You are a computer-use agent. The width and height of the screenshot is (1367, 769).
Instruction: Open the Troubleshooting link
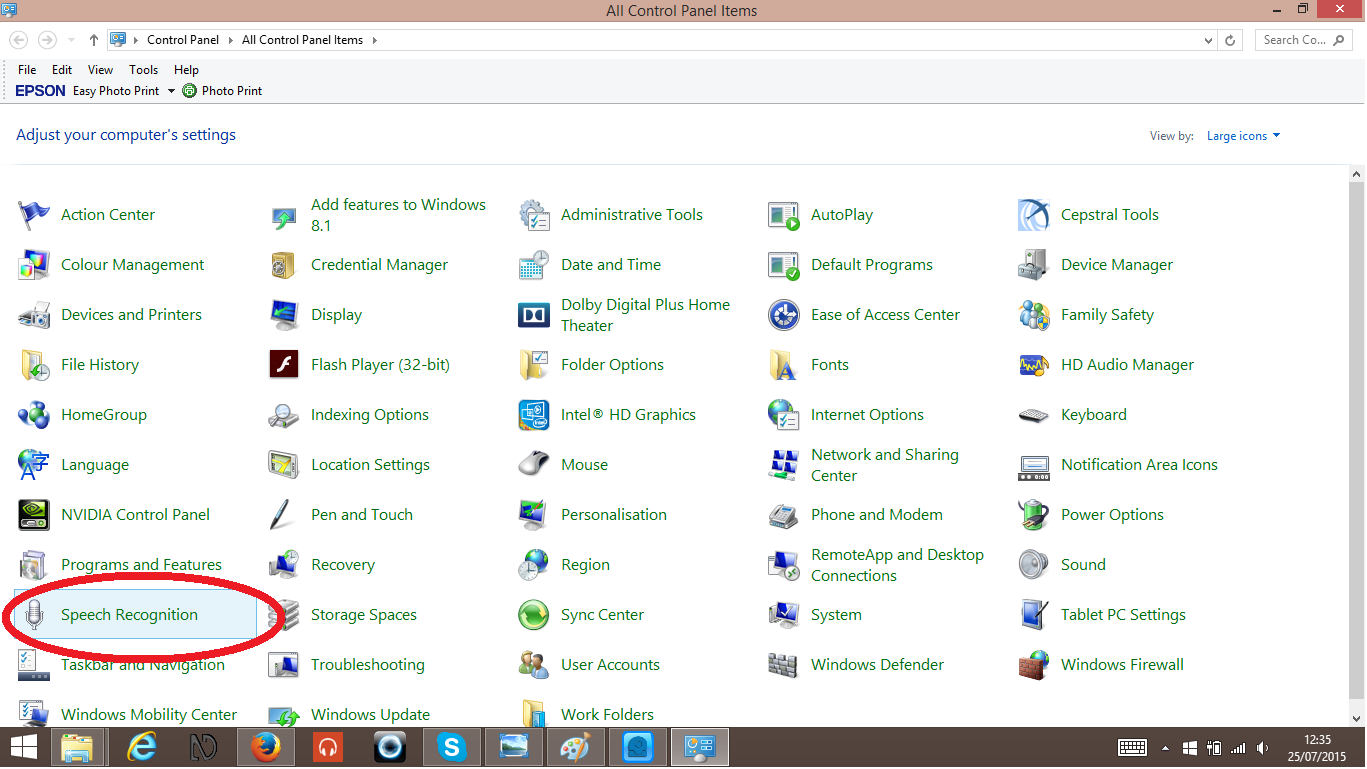click(x=367, y=665)
